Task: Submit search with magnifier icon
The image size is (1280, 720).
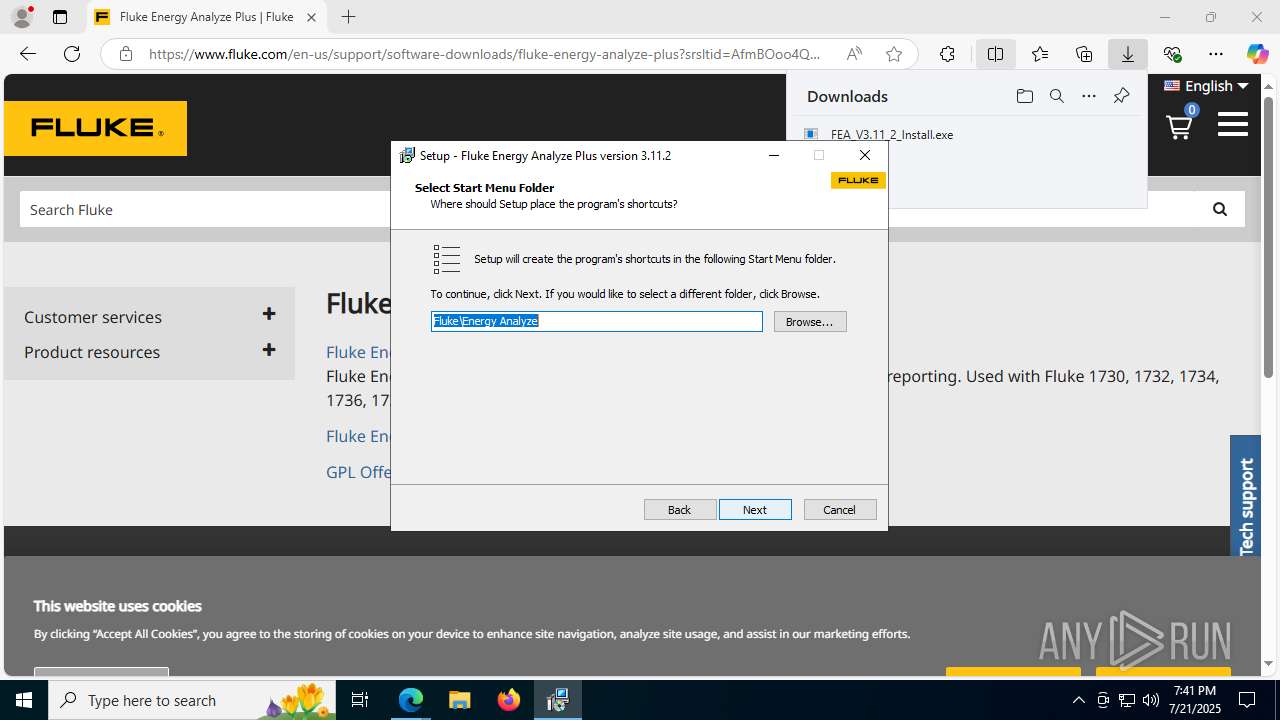Action: point(1219,209)
